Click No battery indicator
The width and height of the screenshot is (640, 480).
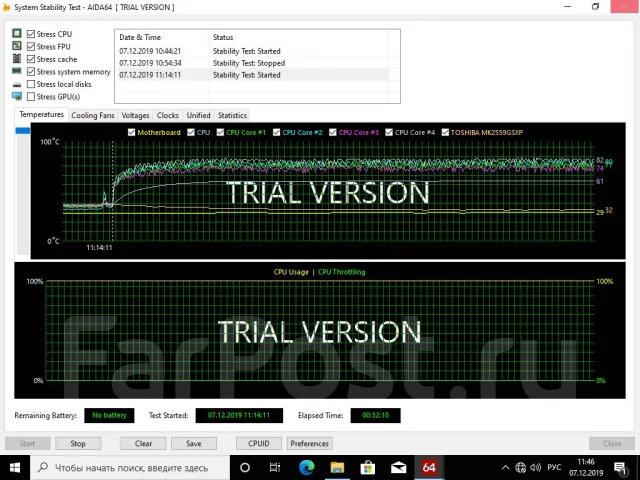click(x=109, y=415)
